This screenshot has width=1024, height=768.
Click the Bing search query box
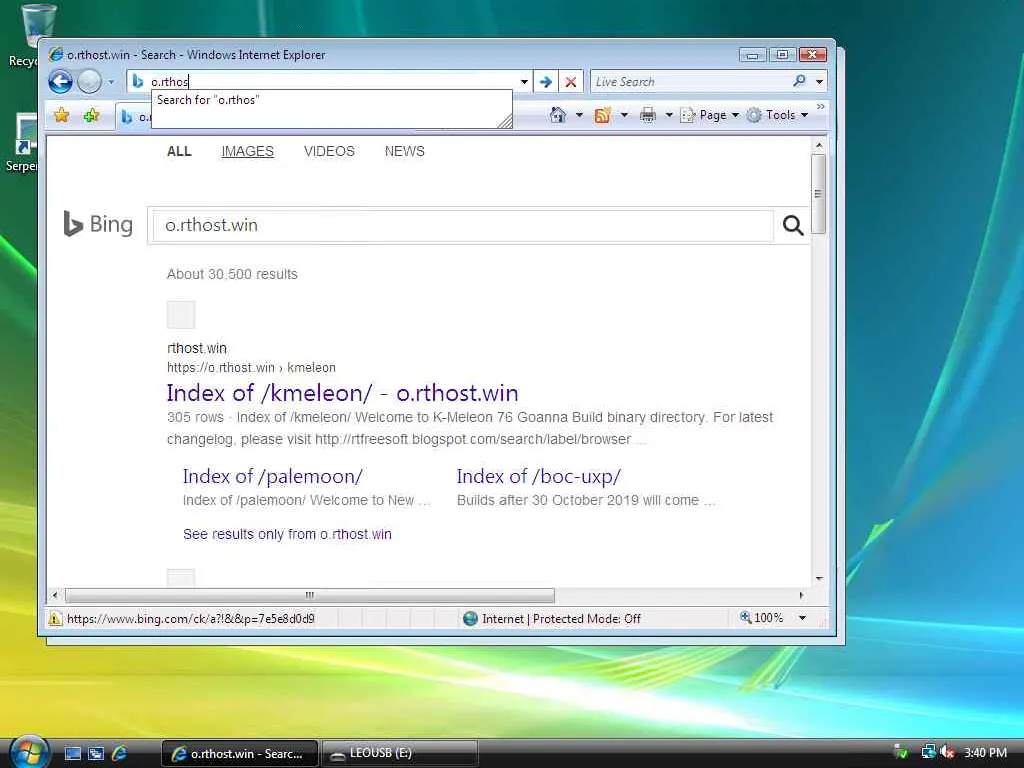462,225
